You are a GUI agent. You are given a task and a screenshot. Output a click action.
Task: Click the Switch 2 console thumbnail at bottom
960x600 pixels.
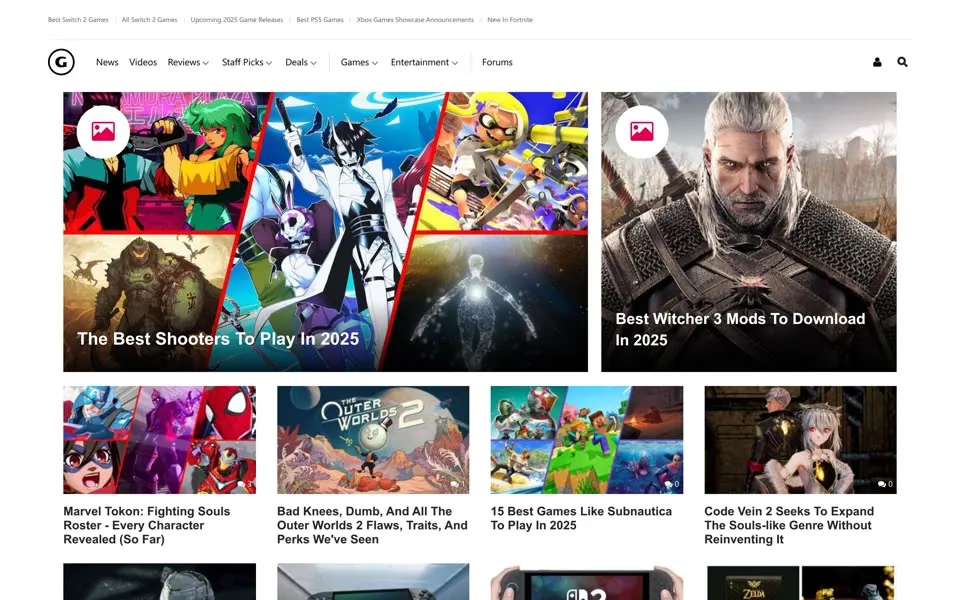pyautogui.click(x=587, y=582)
